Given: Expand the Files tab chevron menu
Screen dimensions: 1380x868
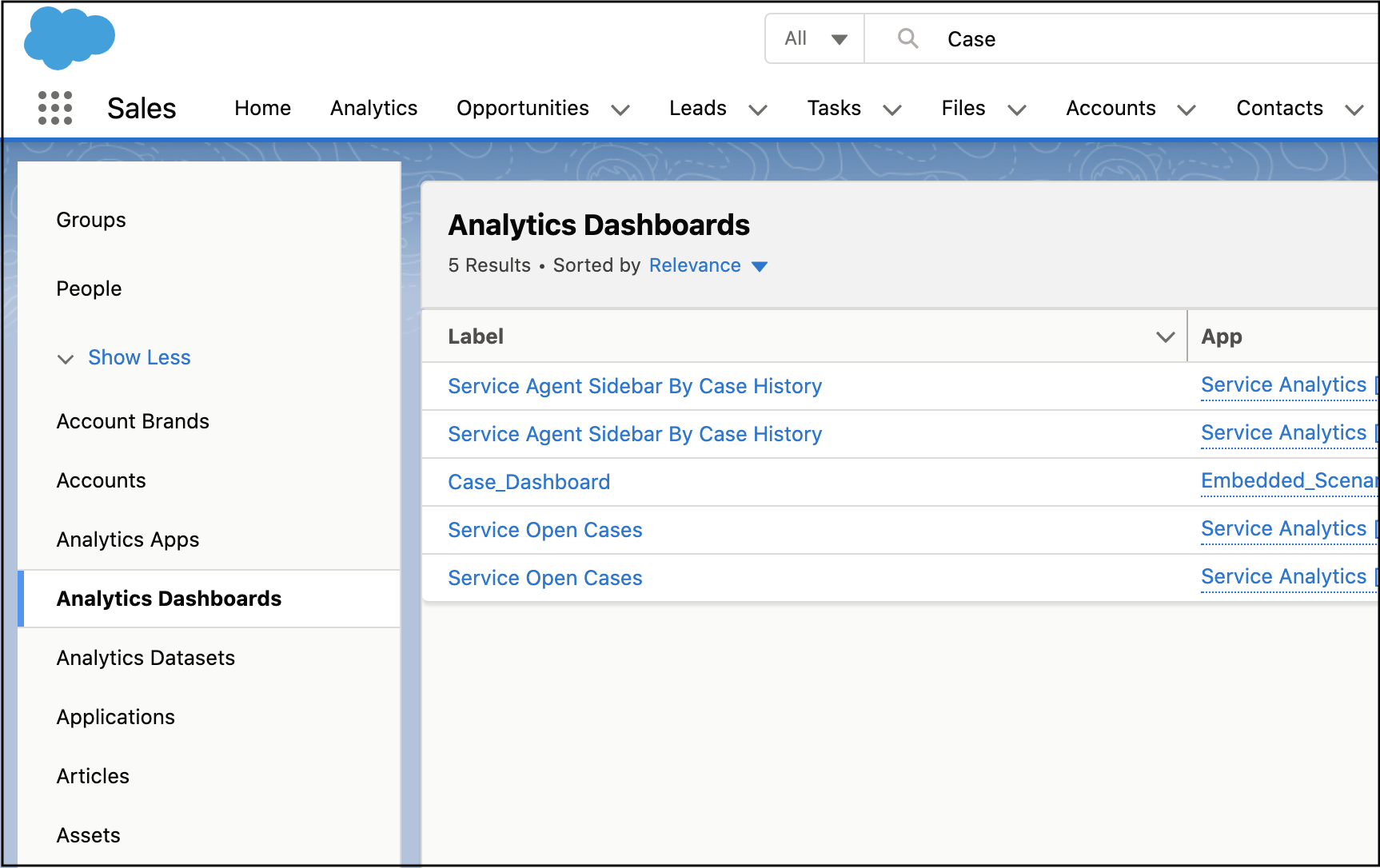Looking at the screenshot, I should click(1017, 109).
